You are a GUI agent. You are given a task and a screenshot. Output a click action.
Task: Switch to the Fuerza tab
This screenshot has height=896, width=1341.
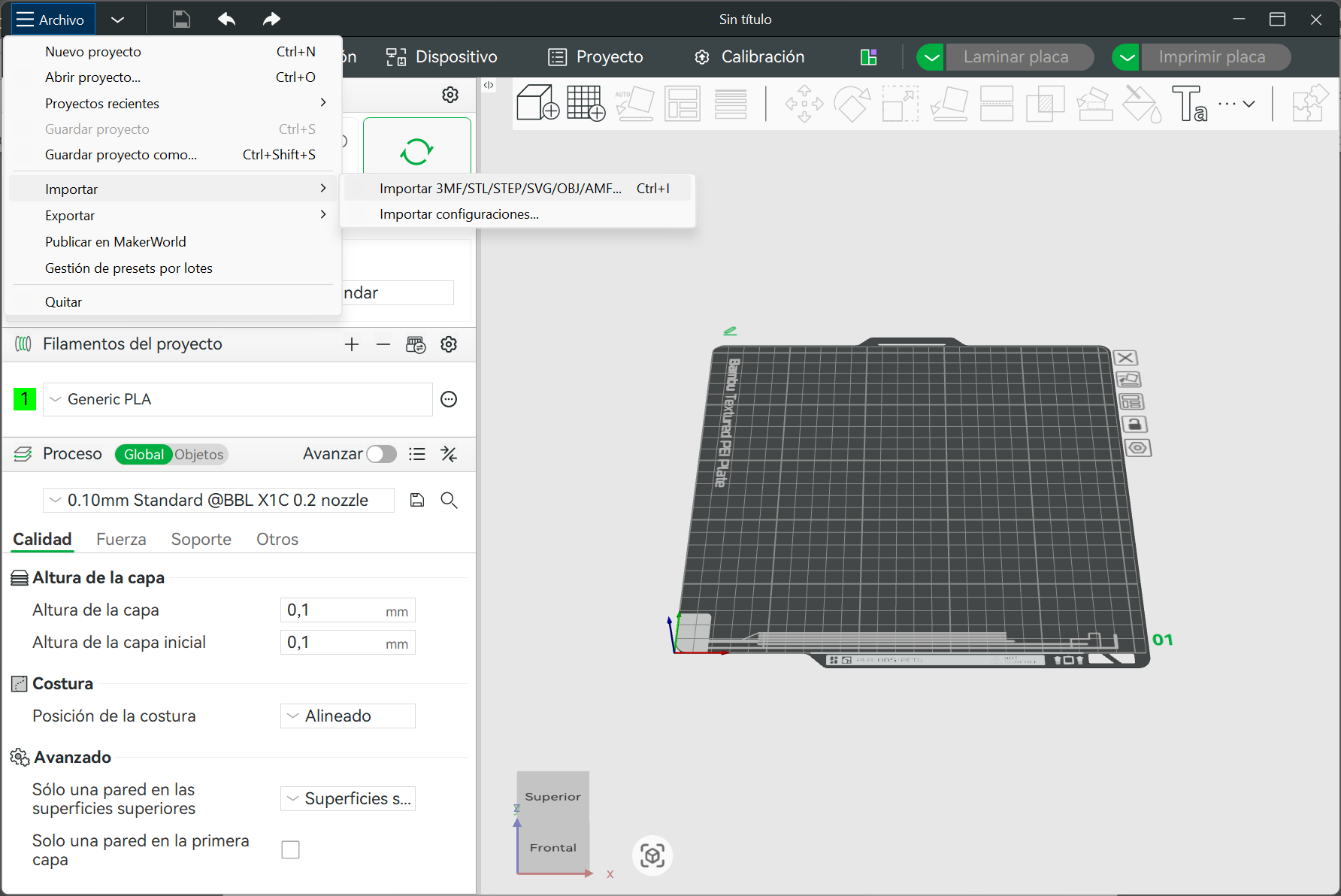(x=120, y=539)
